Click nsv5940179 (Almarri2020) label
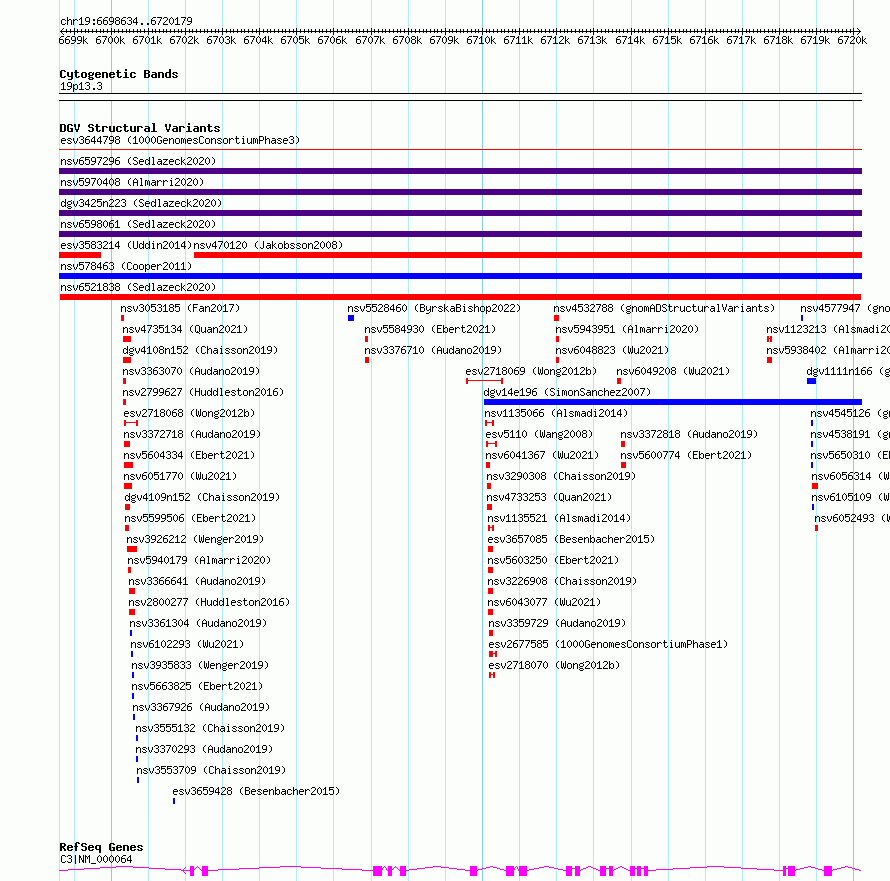 [199, 560]
